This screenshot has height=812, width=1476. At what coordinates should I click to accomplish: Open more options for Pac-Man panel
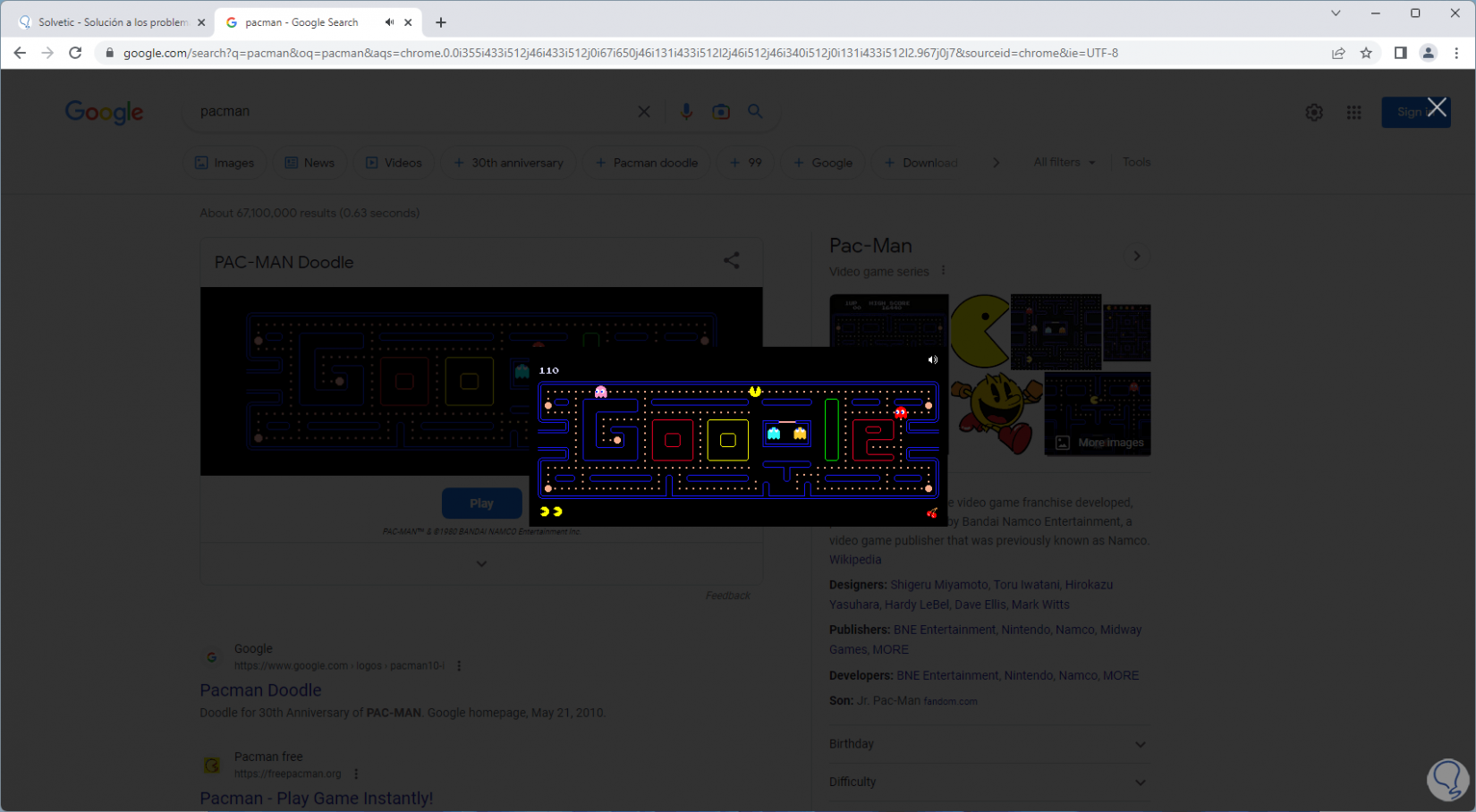pyautogui.click(x=943, y=271)
